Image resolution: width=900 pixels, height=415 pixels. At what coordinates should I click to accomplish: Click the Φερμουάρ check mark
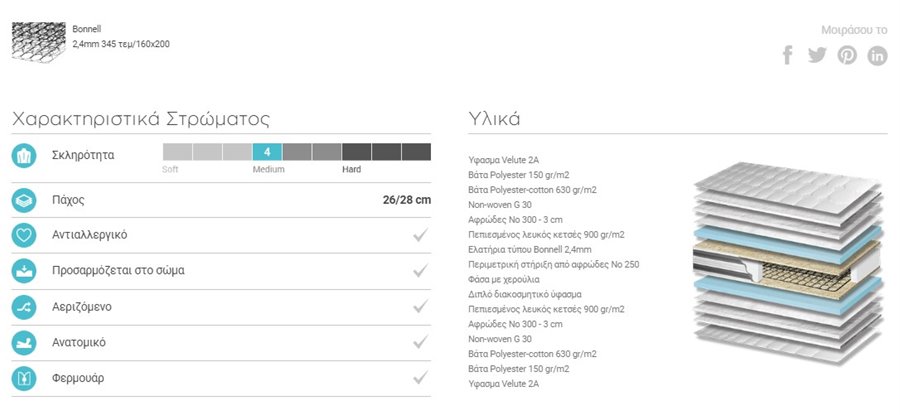421,378
